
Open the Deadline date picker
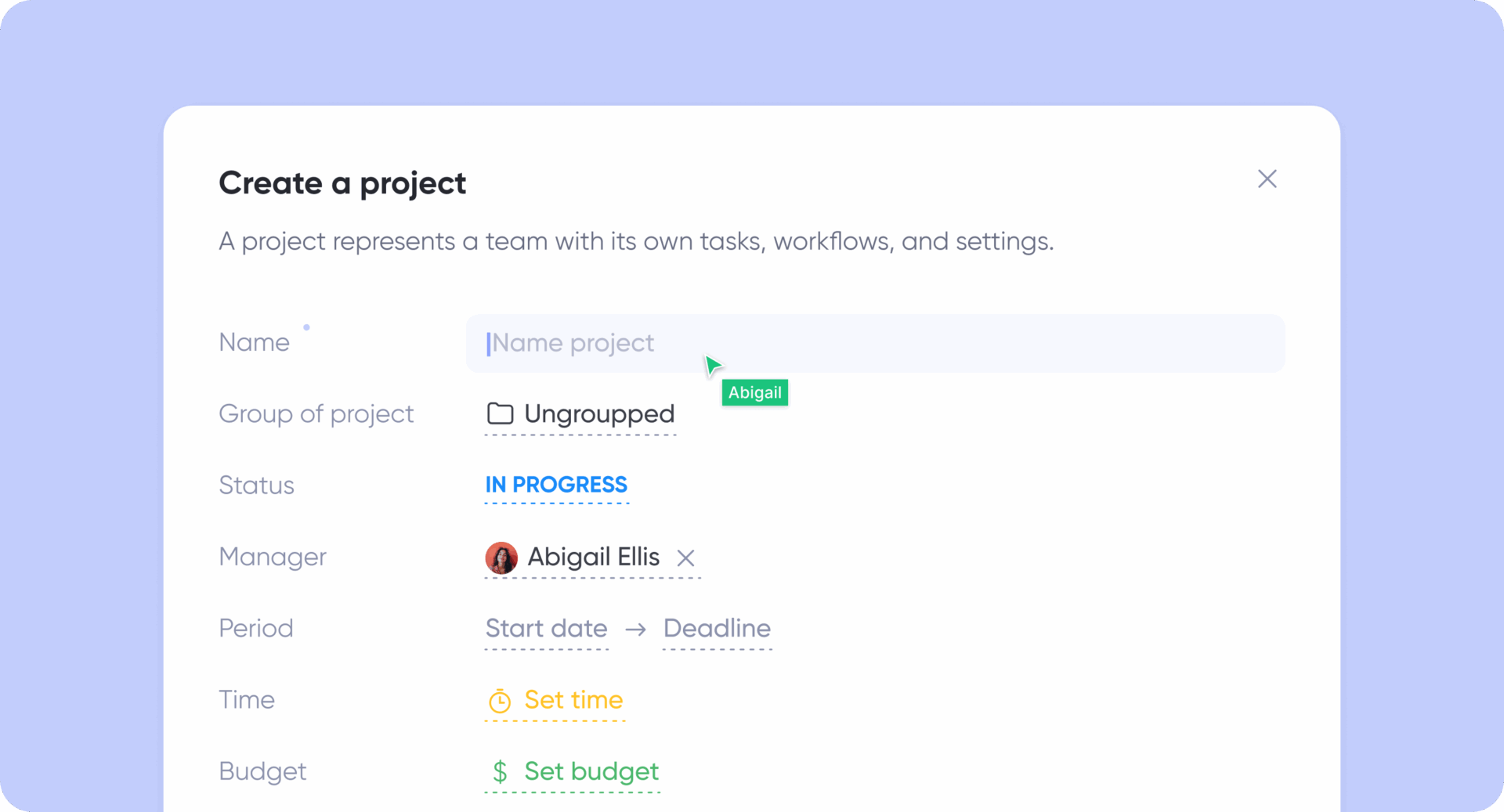pyautogui.click(x=717, y=630)
